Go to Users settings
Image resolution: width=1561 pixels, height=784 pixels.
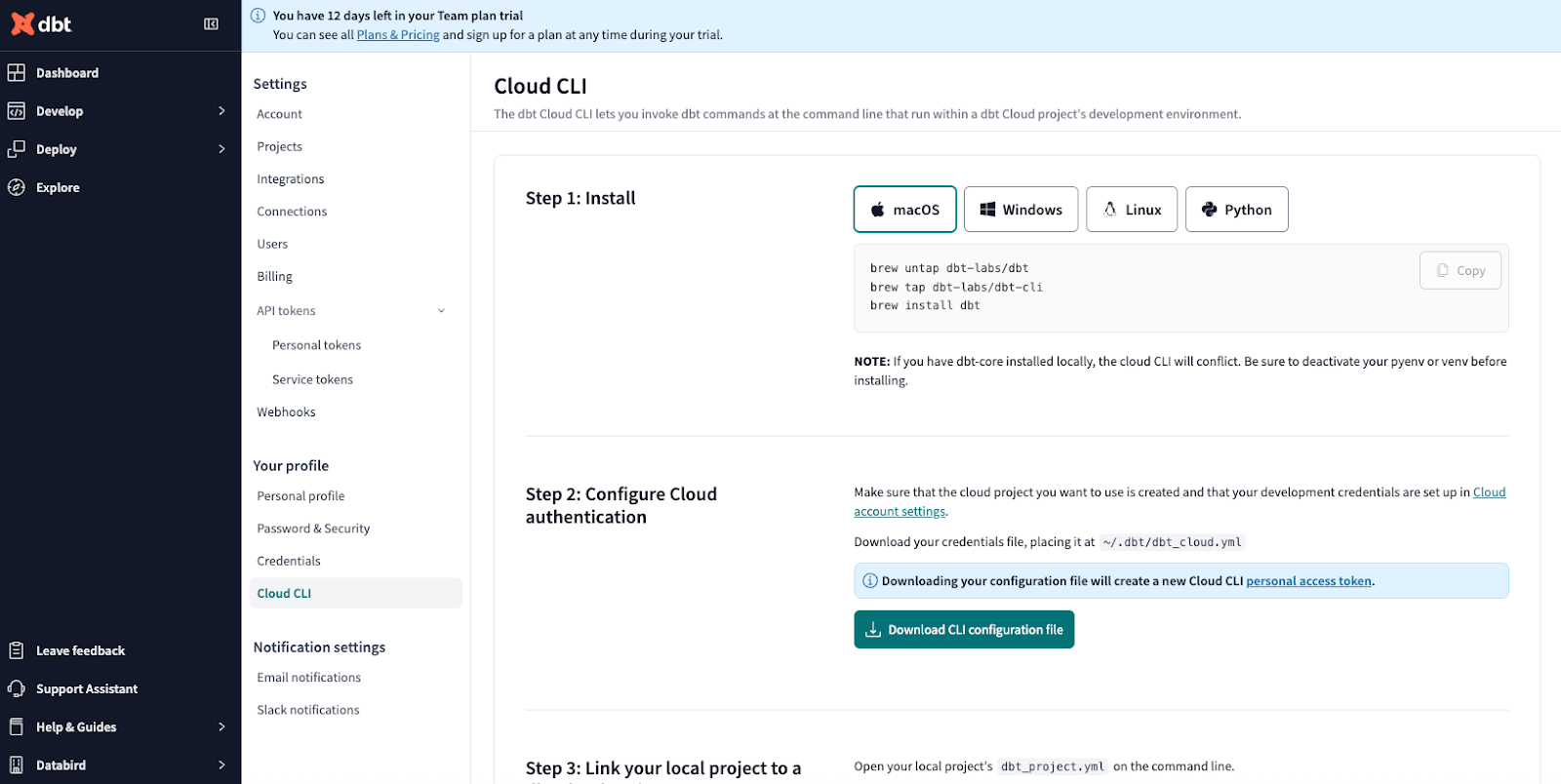(x=272, y=244)
